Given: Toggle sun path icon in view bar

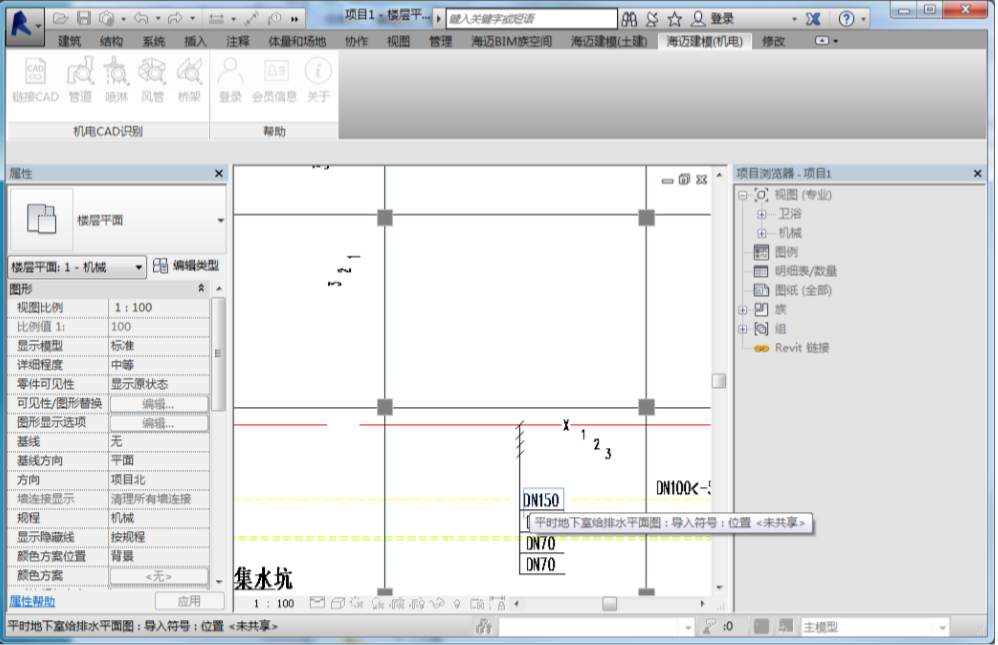Looking at the screenshot, I should [x=356, y=603].
